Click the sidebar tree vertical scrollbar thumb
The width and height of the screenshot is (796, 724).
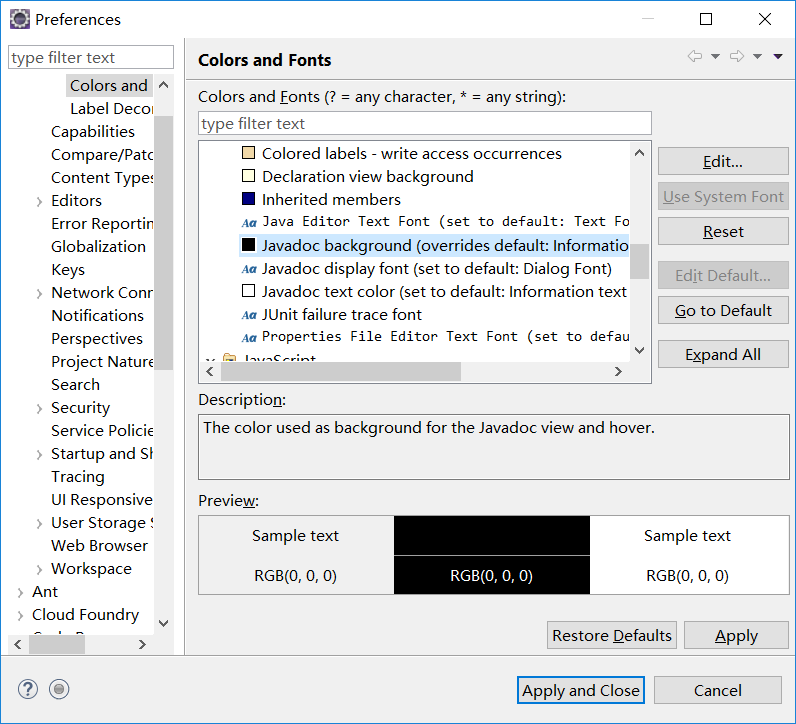click(x=163, y=243)
